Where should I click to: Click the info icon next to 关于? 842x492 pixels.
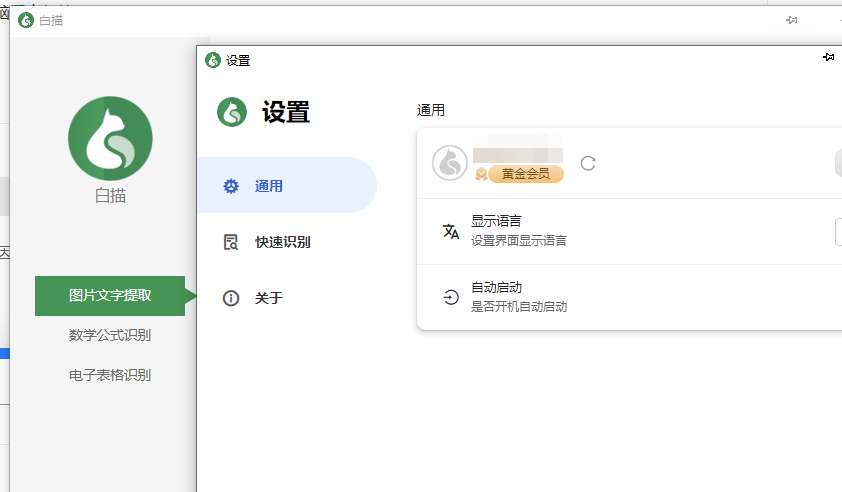click(x=231, y=298)
